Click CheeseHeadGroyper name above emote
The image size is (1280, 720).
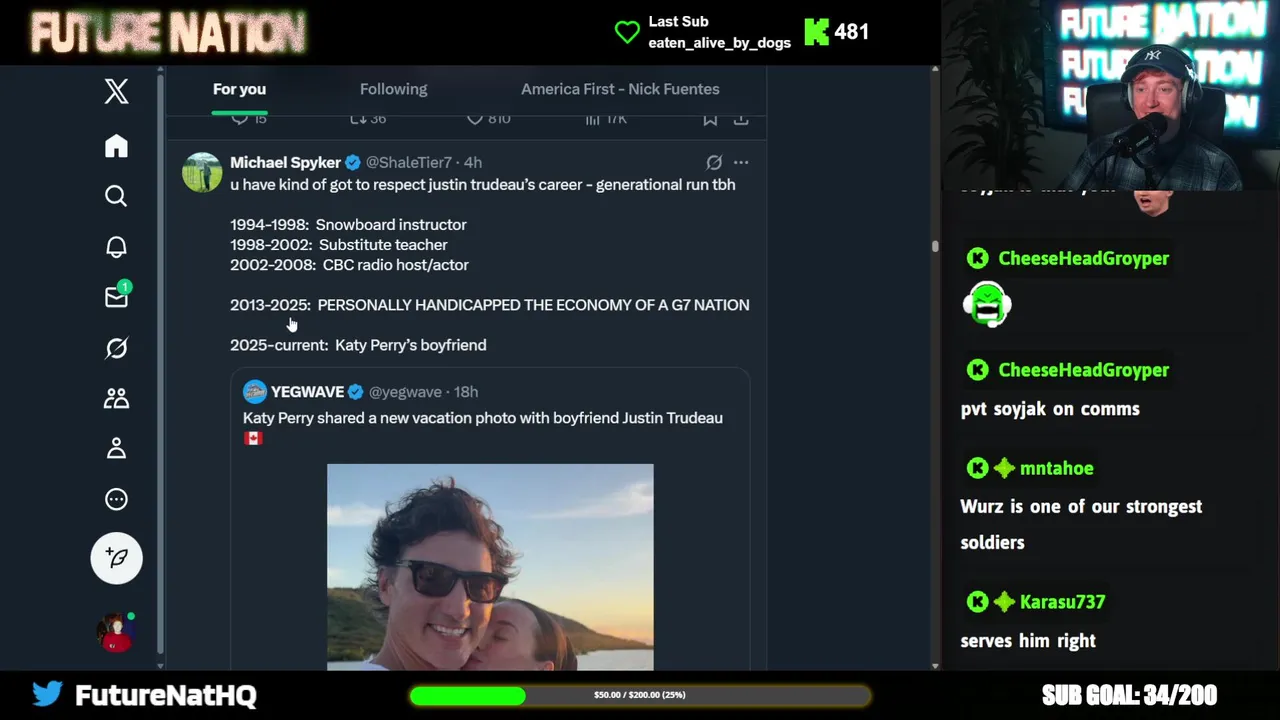pyautogui.click(x=1083, y=258)
